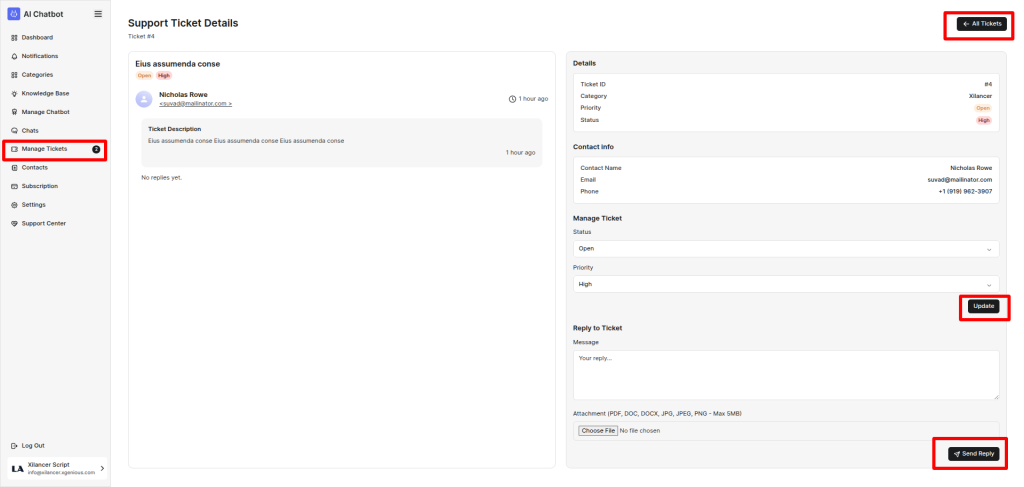
Task: Click the hamburger menu icon in sidebar header
Action: [x=97, y=14]
